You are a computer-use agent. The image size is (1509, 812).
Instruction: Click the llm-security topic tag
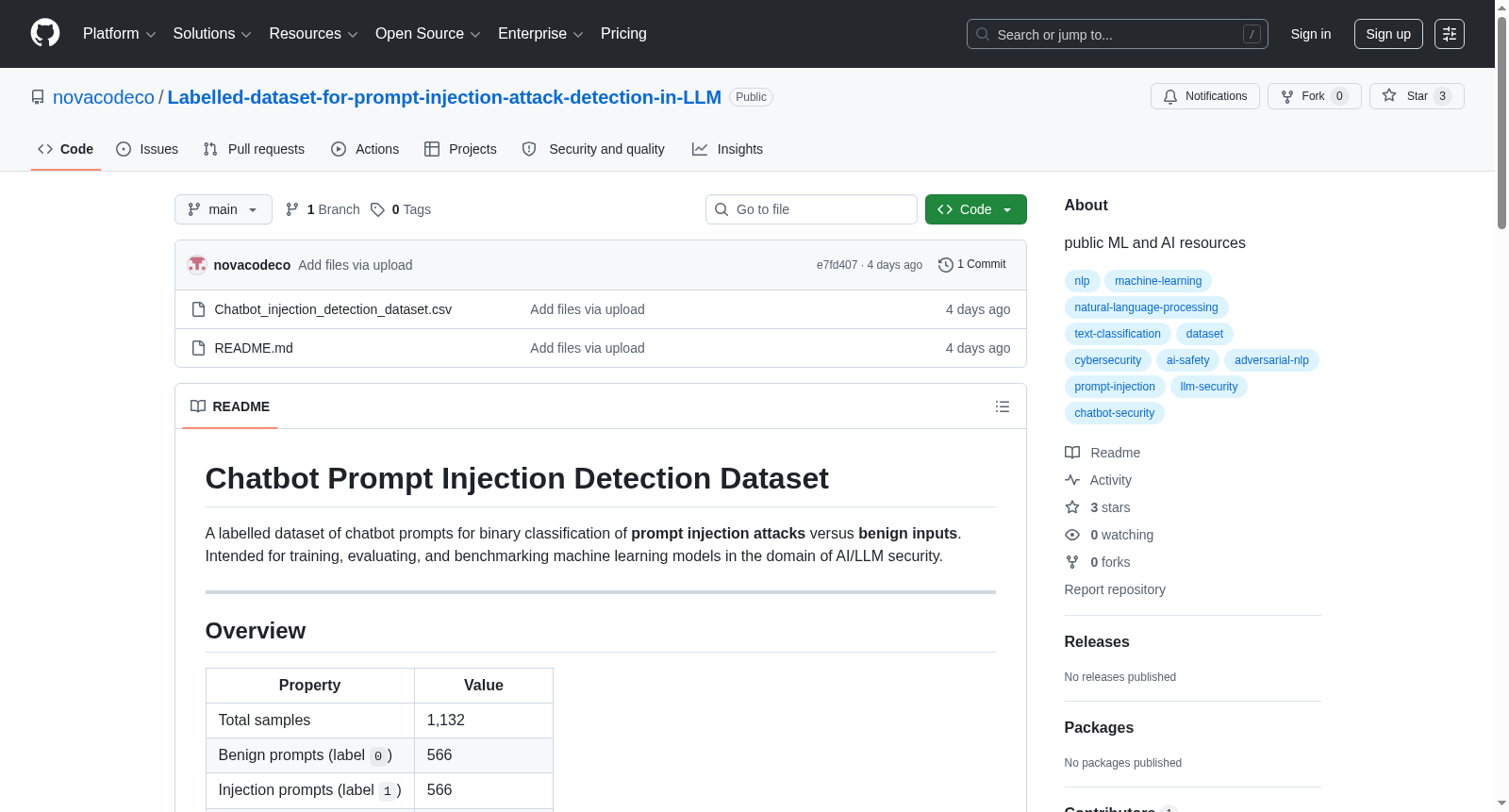1209,387
